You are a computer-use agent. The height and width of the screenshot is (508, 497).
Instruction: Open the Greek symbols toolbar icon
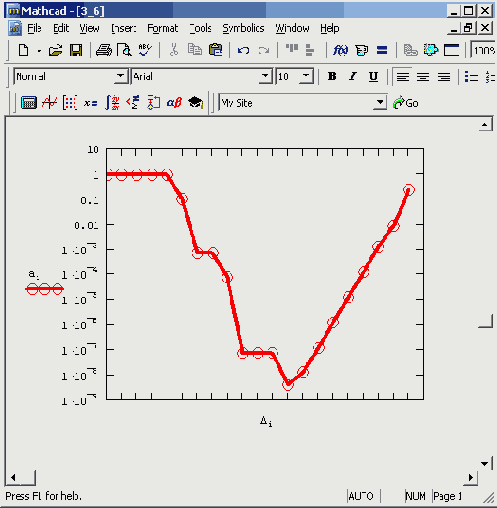[174, 103]
